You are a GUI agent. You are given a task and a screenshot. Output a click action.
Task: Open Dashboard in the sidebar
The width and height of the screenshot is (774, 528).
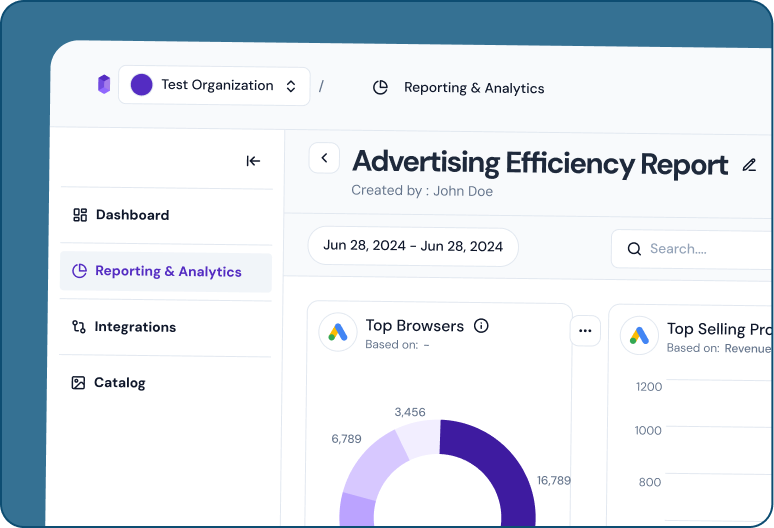[x=166, y=215]
